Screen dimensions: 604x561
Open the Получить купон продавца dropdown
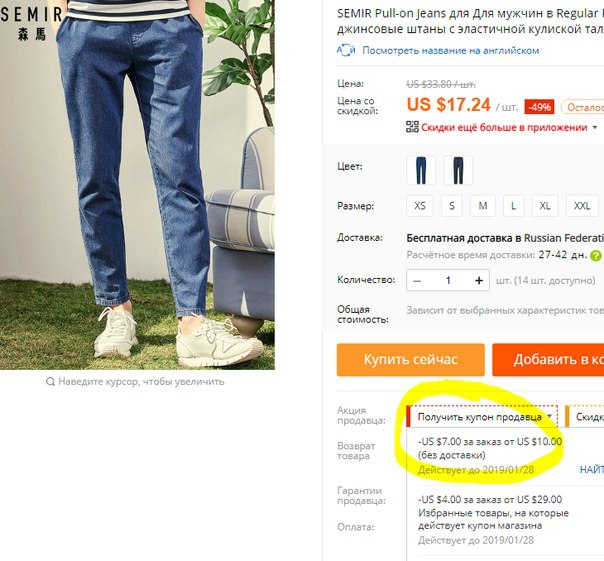pyautogui.click(x=483, y=417)
